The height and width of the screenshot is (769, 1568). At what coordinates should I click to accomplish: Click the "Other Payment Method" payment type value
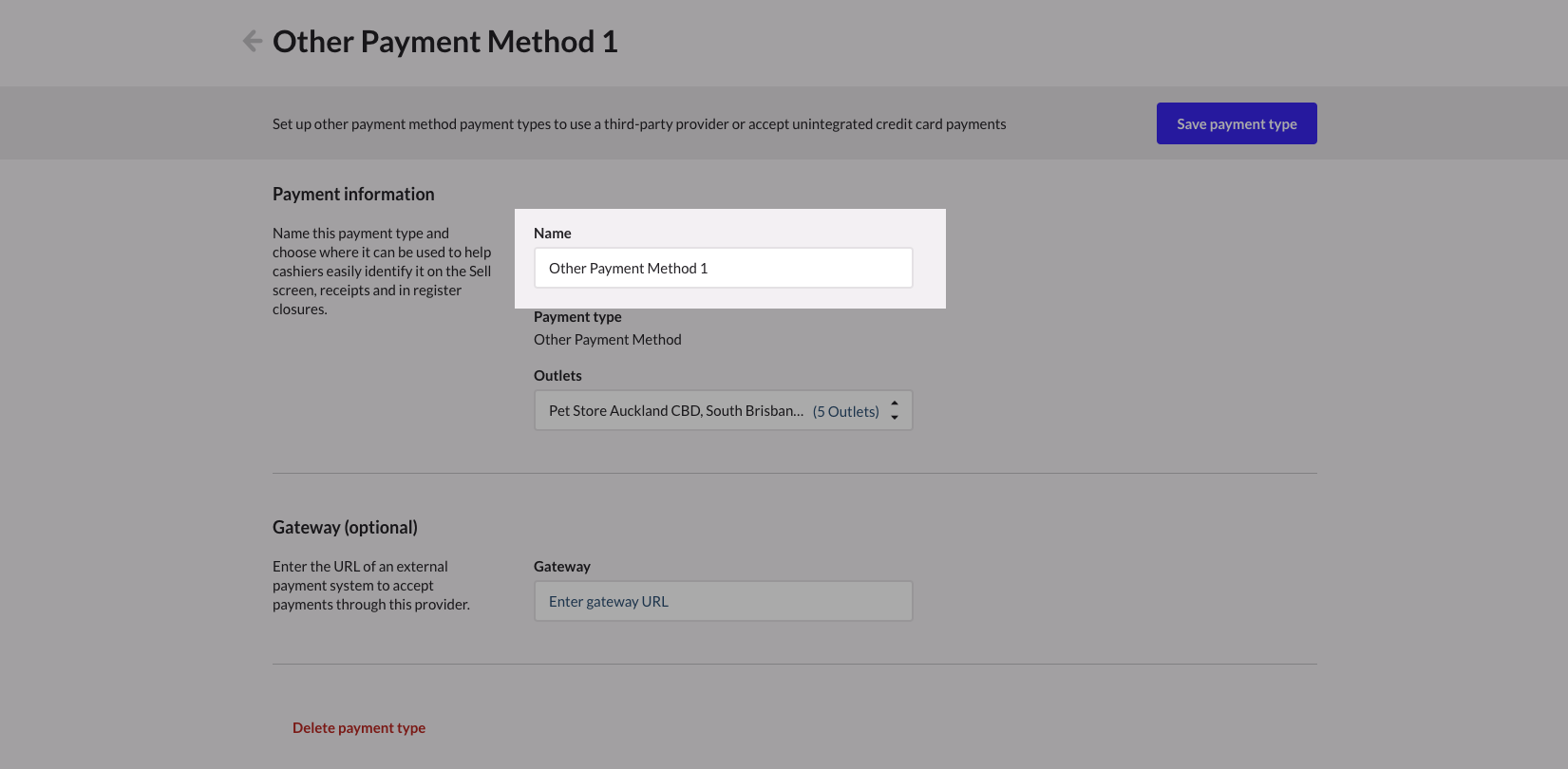click(608, 340)
